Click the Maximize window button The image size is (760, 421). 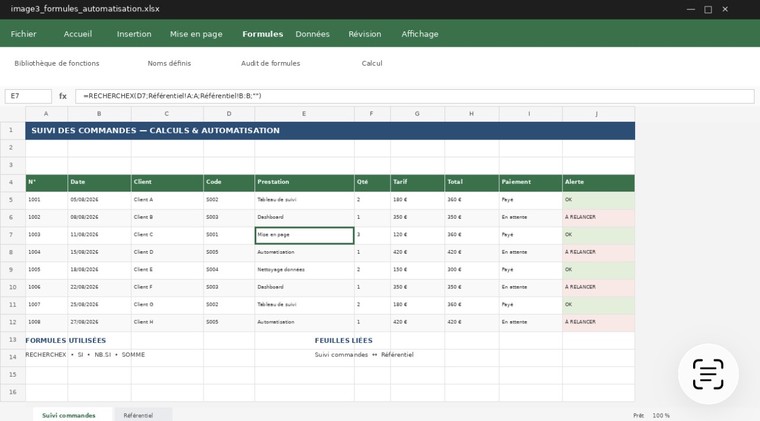[708, 9]
